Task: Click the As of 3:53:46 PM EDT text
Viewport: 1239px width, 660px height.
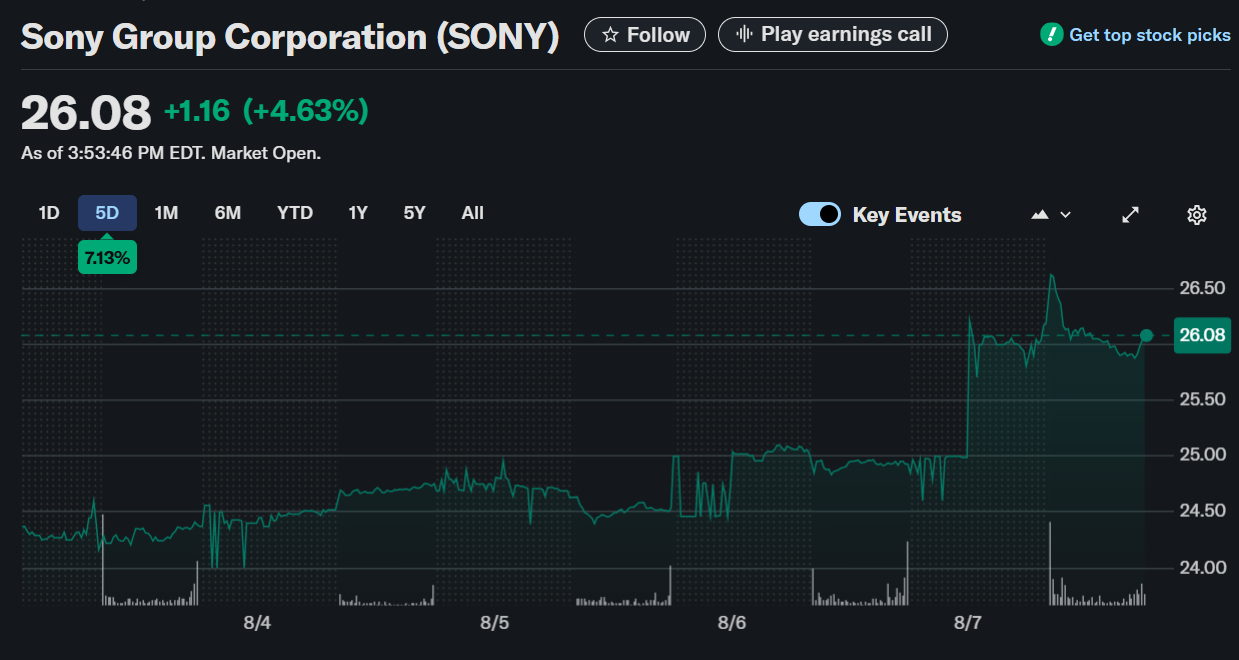Action: click(114, 154)
